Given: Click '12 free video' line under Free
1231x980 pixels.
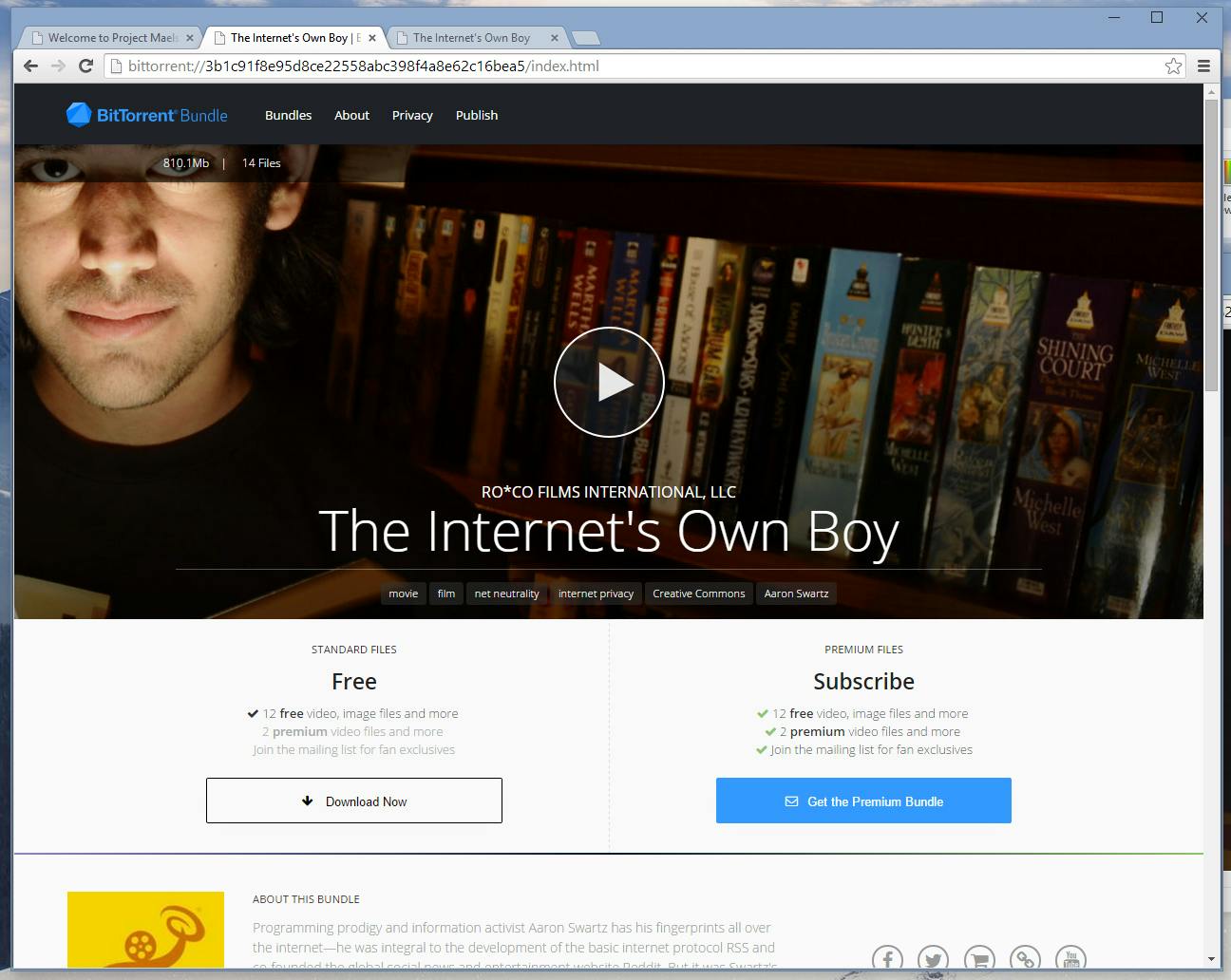Looking at the screenshot, I should point(353,713).
